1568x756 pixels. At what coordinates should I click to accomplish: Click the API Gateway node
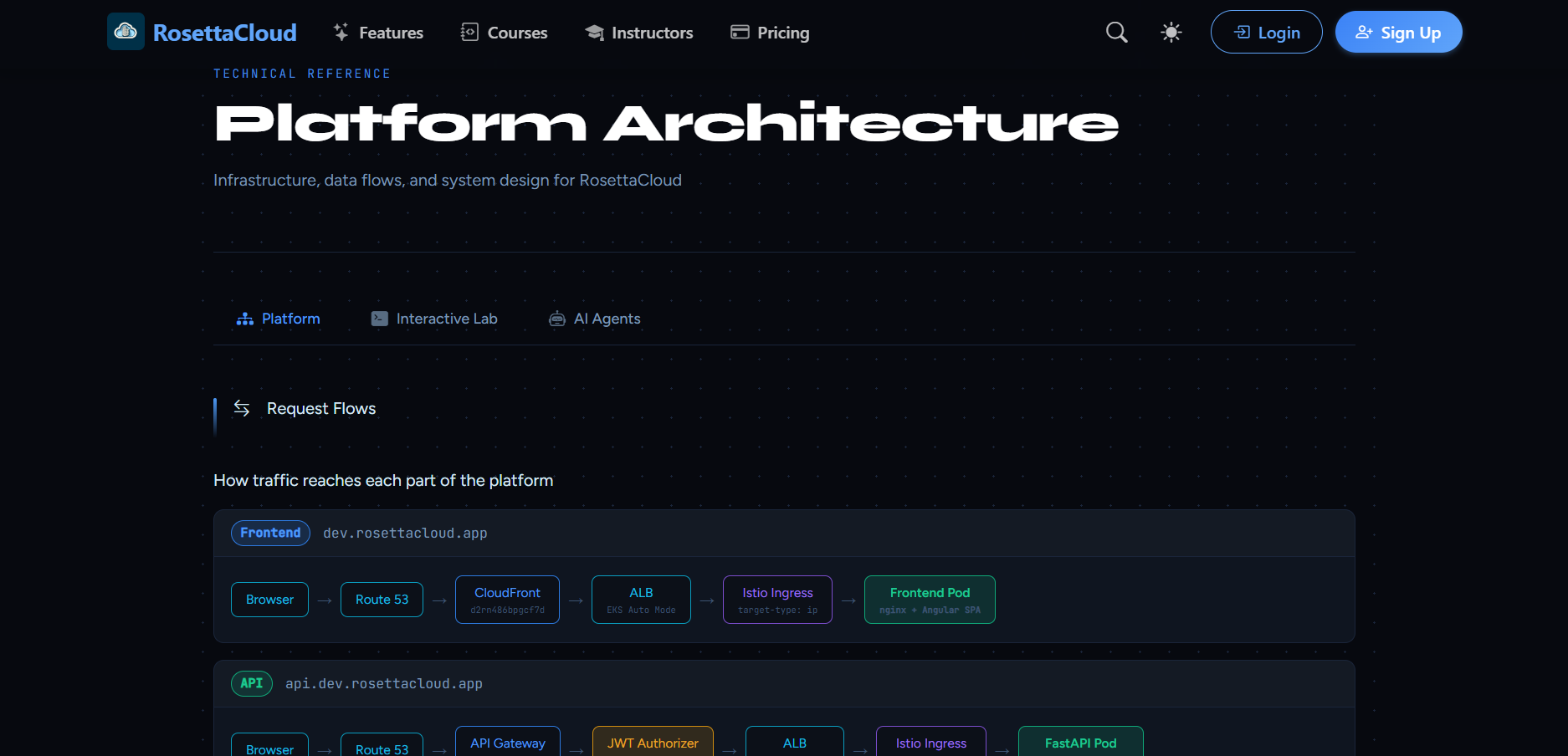508,742
